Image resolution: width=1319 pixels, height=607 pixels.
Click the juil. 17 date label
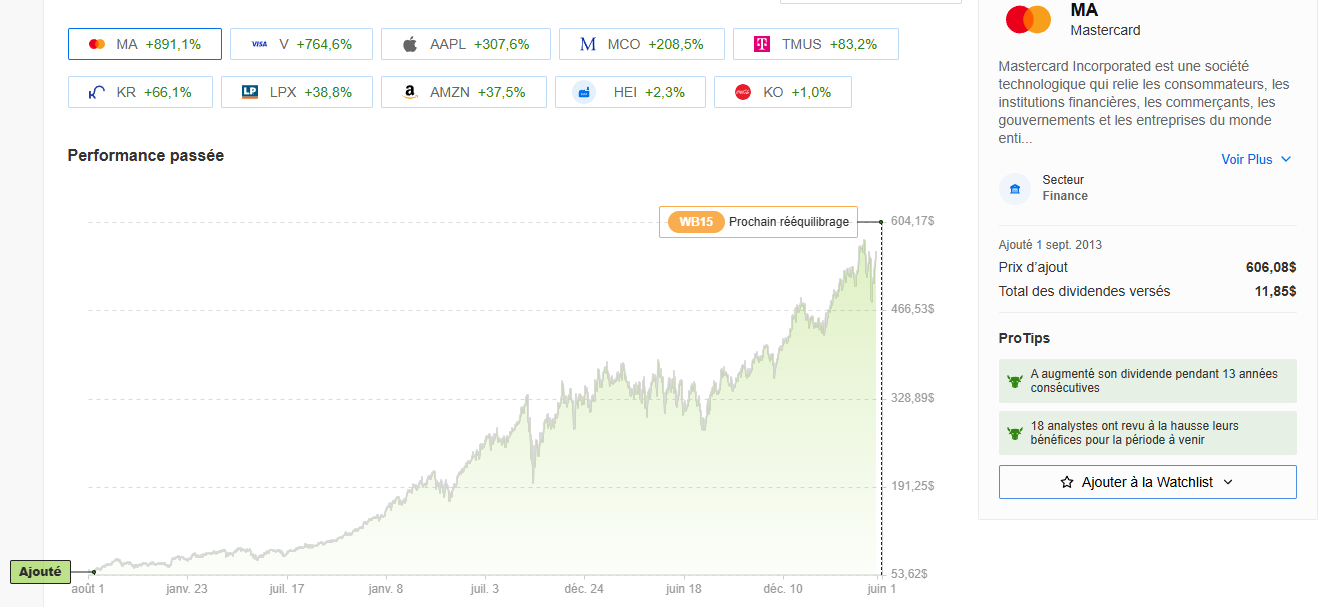click(x=286, y=589)
